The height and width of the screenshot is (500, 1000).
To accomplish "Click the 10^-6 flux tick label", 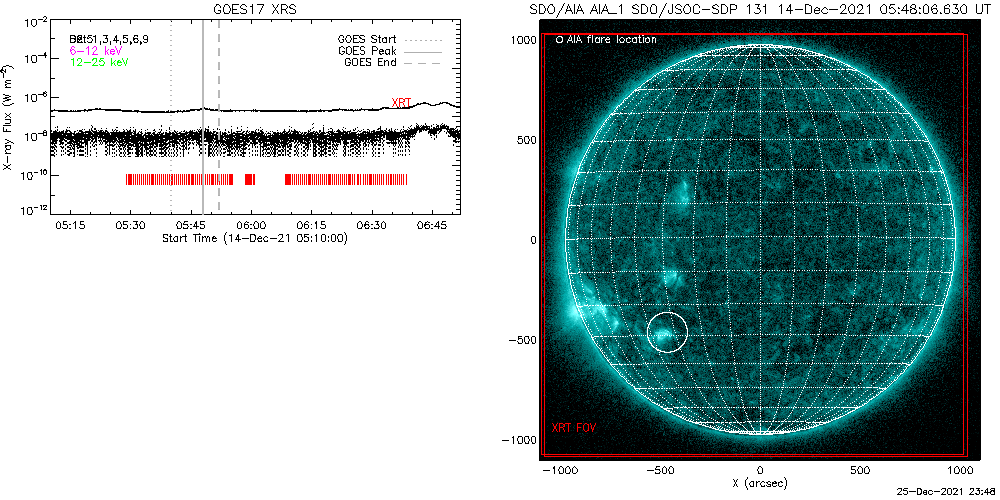I will point(35,97).
